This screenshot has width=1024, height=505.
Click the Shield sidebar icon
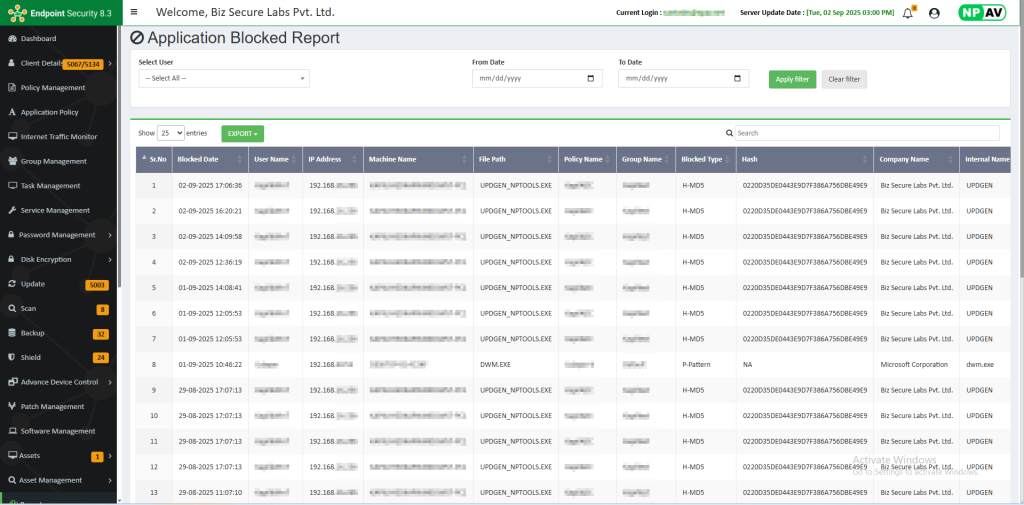coord(11,357)
